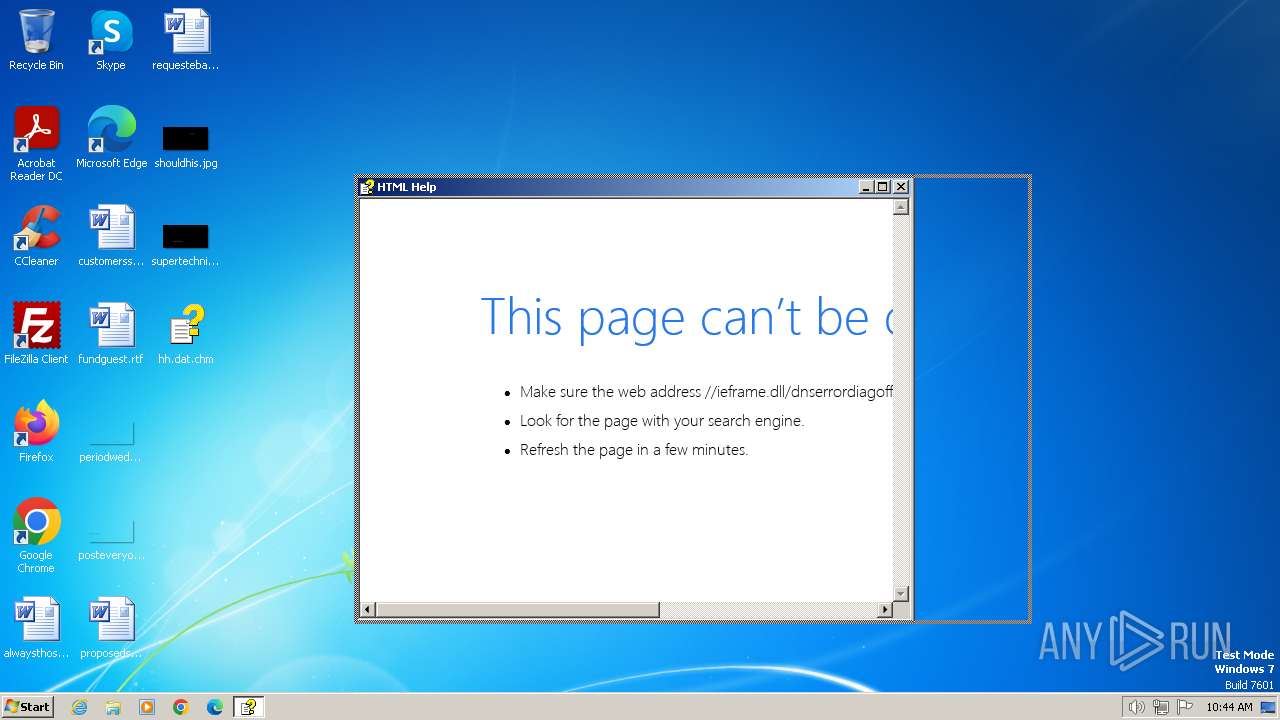Viewport: 1280px width, 720px height.
Task: Select the customerss Word document
Action: pos(111,236)
